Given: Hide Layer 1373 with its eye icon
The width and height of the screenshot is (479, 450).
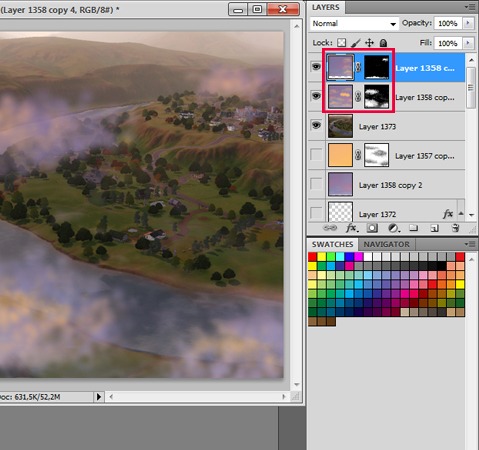Looking at the screenshot, I should point(316,125).
